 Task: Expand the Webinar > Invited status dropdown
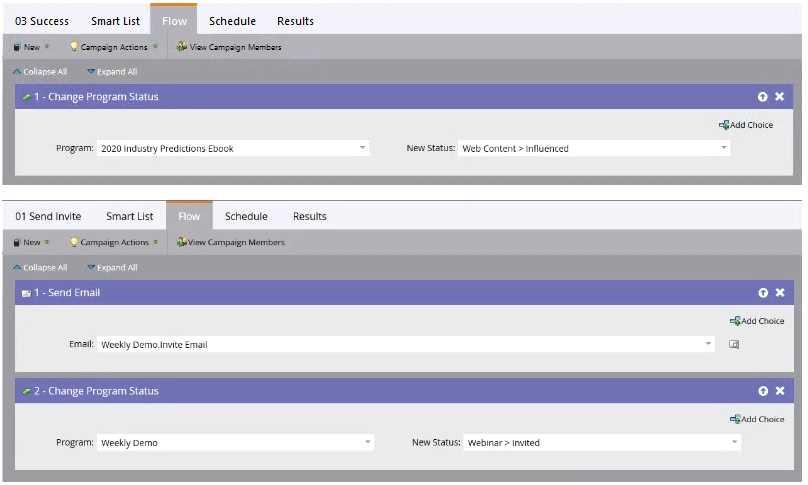734,442
